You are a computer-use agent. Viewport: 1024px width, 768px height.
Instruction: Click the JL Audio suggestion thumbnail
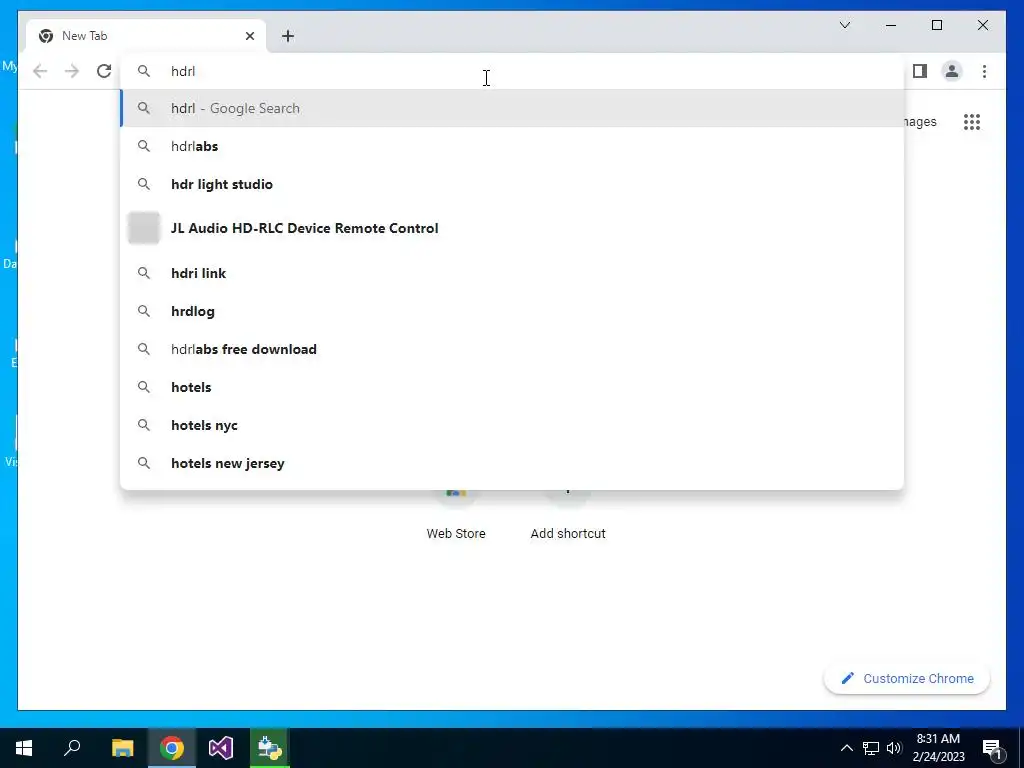(x=144, y=228)
